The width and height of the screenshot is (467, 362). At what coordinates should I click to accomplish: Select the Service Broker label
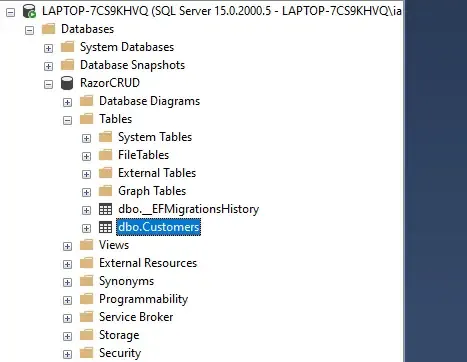click(136, 317)
